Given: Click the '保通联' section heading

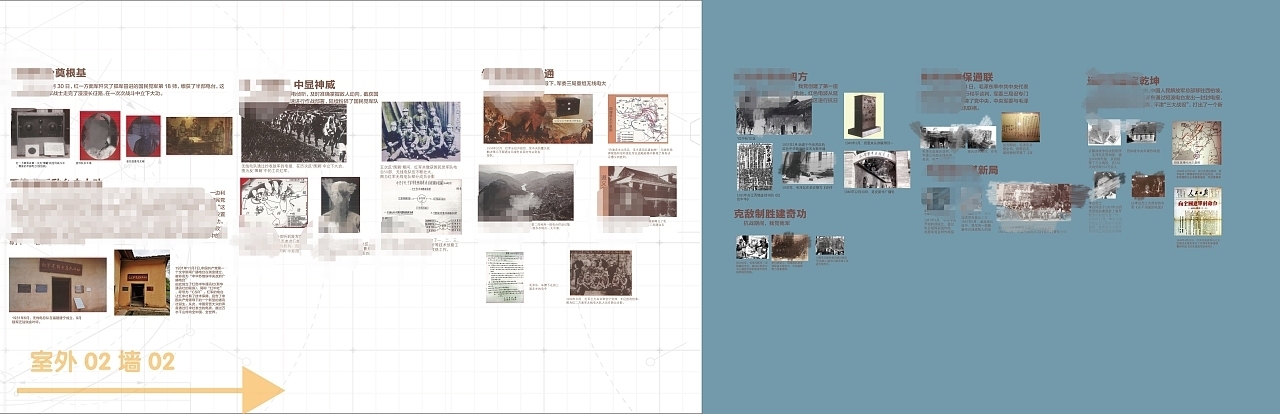Looking at the screenshot, I should pos(978,76).
